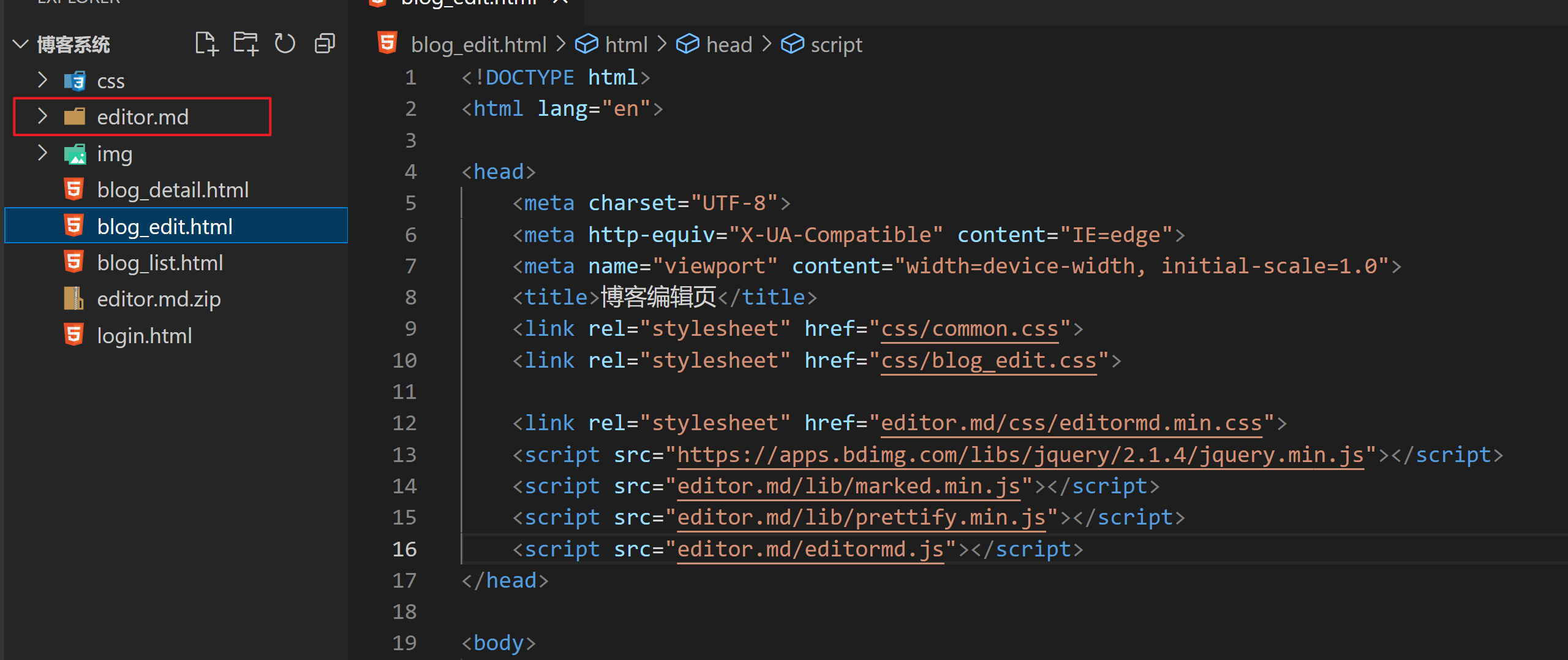Click the Collapse Folders icon in Explorer
Screen dimensions: 1568x660
tap(324, 43)
